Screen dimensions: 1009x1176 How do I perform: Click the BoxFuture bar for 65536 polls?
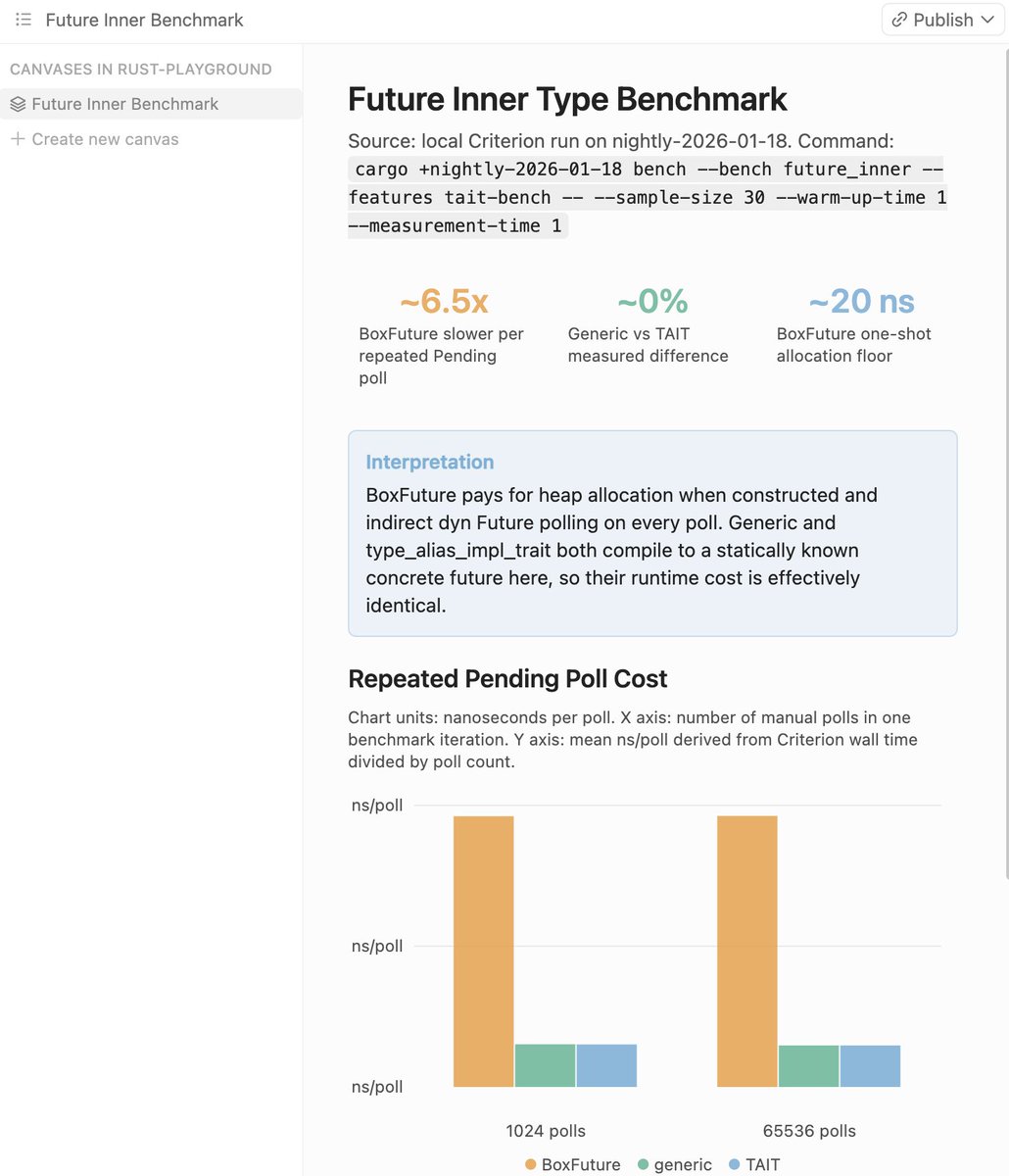[x=747, y=952]
